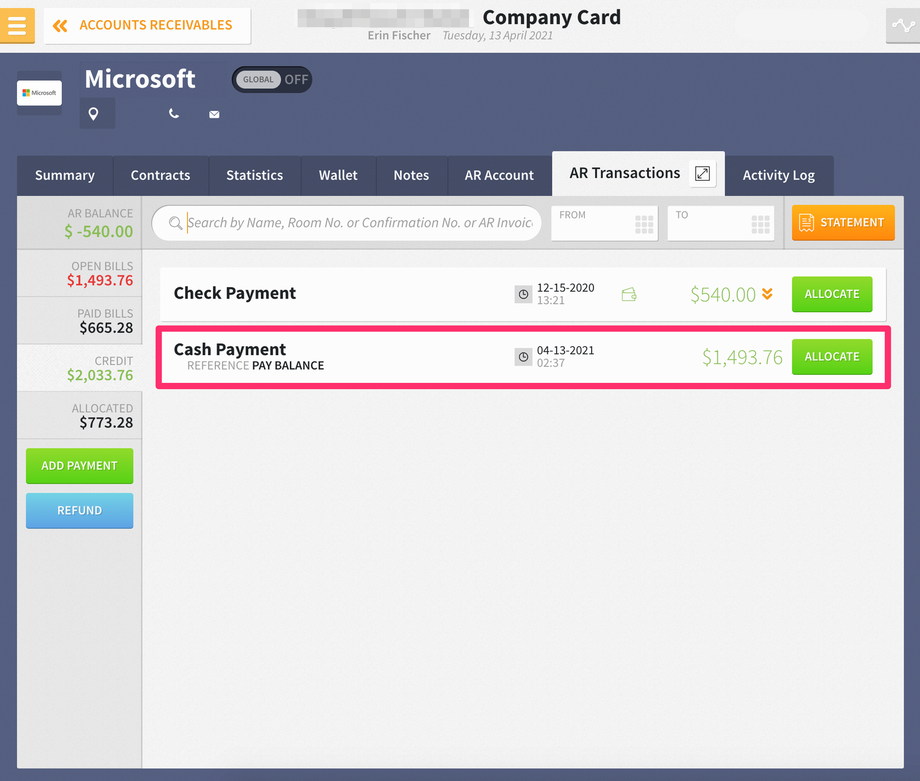
Task: Filter by Allocated amount
Action: click(x=79, y=416)
